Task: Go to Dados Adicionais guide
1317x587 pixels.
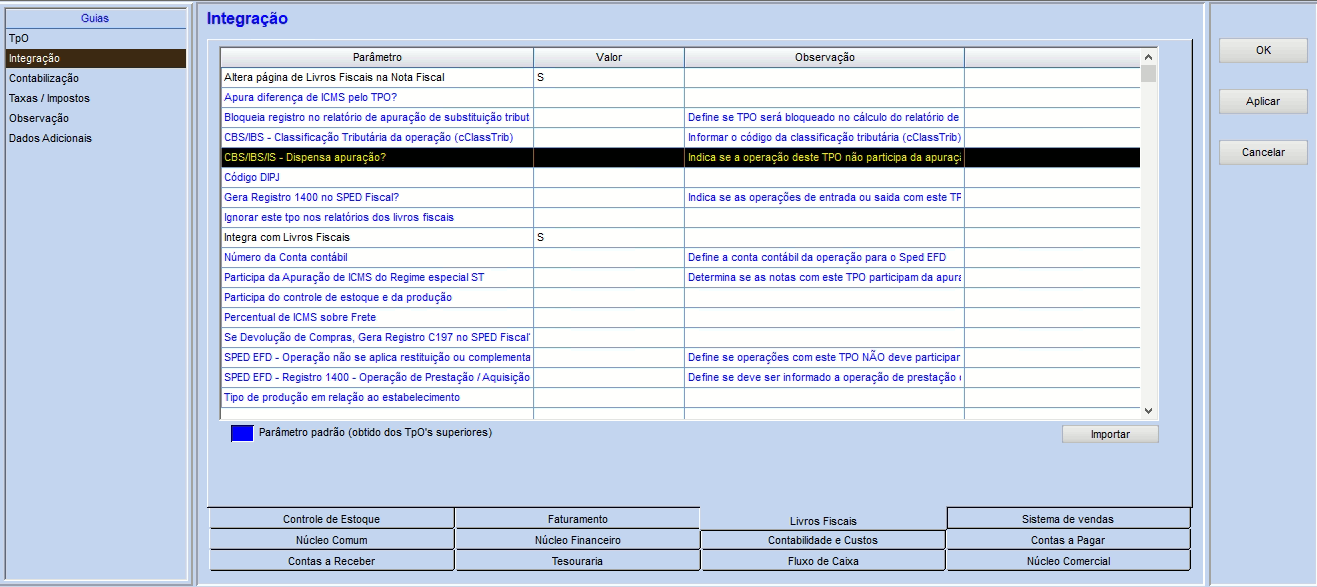Action: 50,138
